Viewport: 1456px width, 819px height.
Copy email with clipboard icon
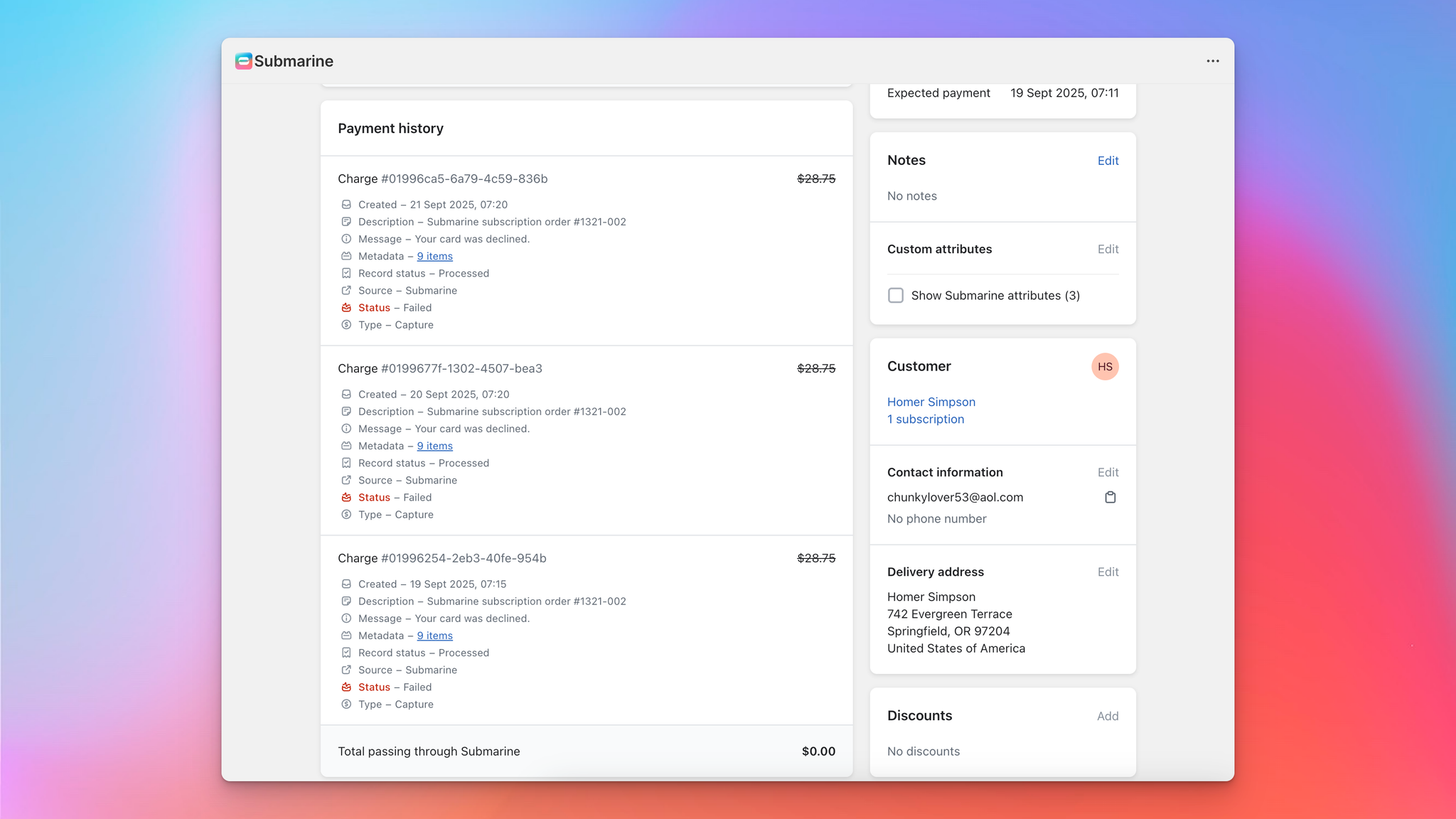click(x=1110, y=498)
